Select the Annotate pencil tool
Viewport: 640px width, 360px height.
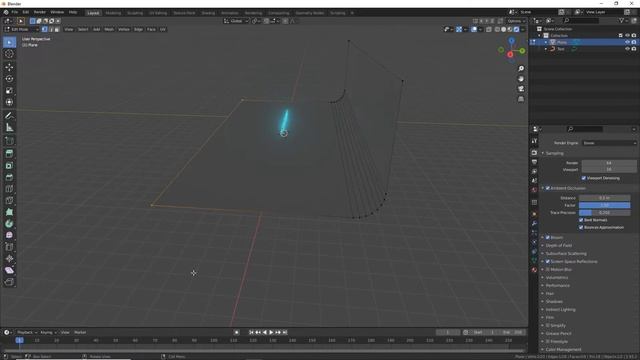point(9,116)
